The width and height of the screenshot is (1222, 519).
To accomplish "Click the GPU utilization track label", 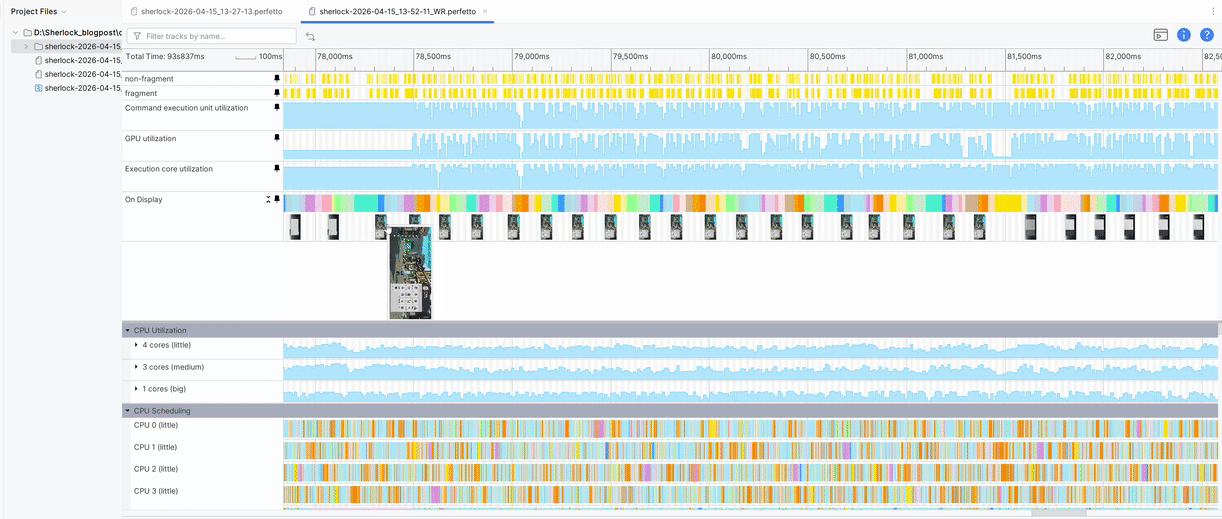I will pos(150,139).
